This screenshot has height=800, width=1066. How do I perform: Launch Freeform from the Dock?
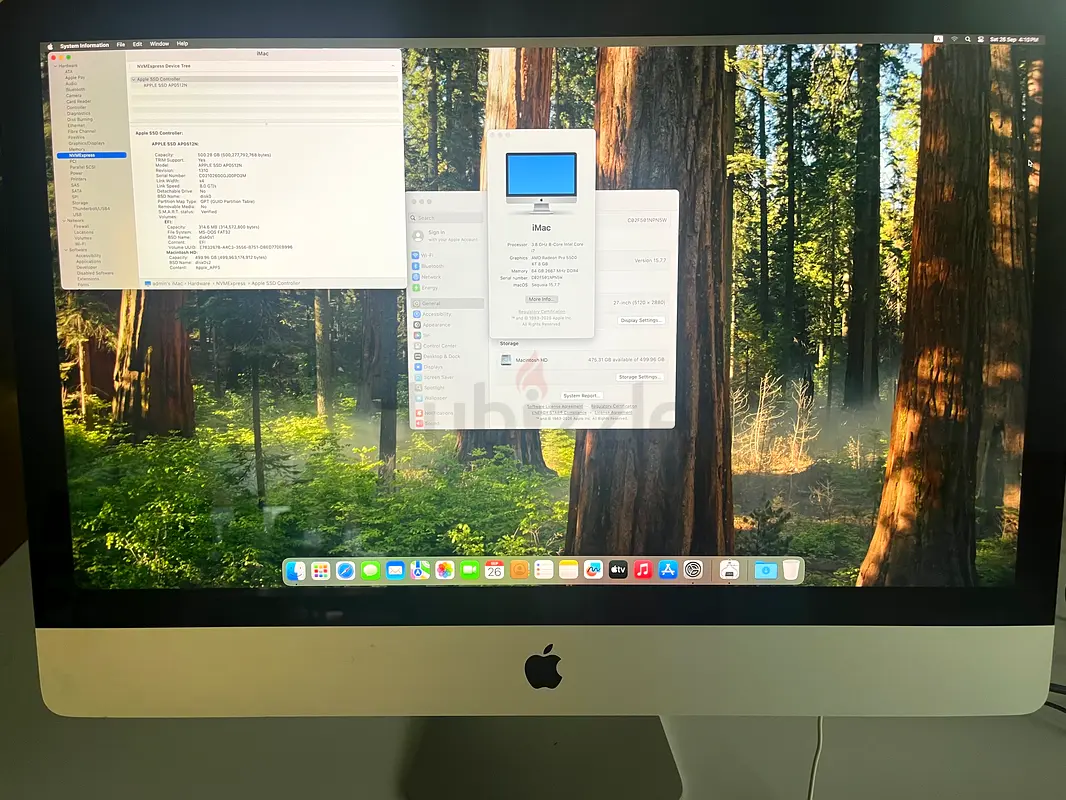(593, 571)
